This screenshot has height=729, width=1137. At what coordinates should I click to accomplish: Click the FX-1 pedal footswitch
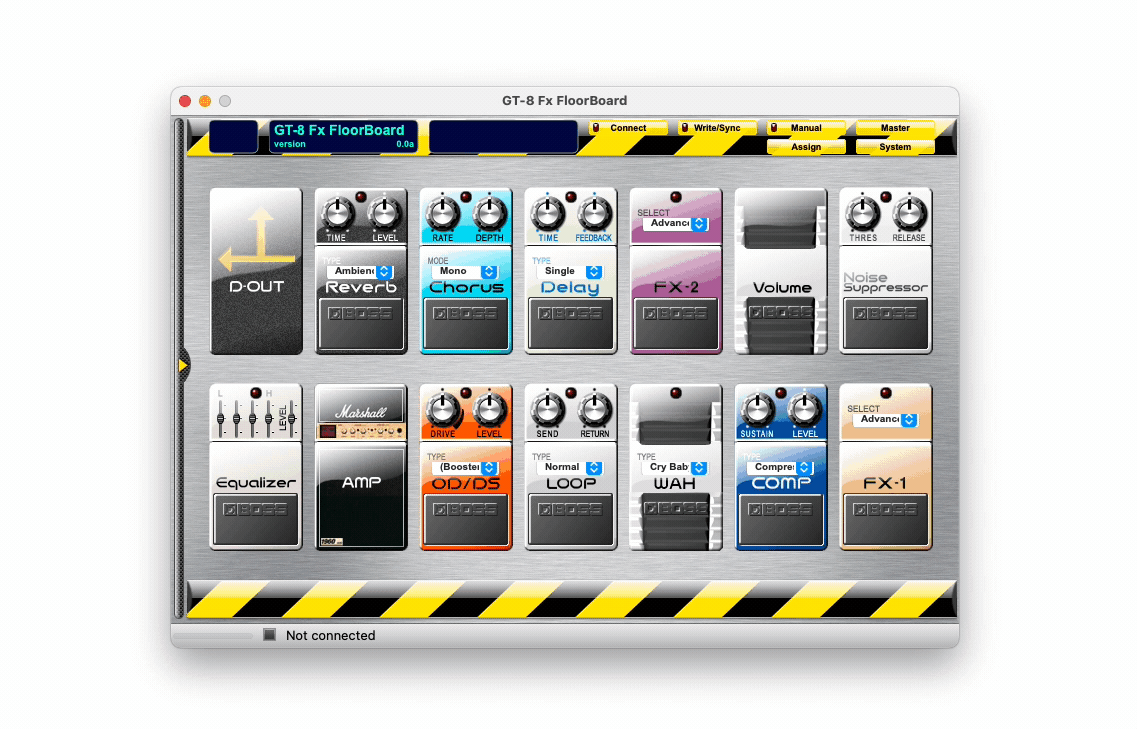pos(885,519)
